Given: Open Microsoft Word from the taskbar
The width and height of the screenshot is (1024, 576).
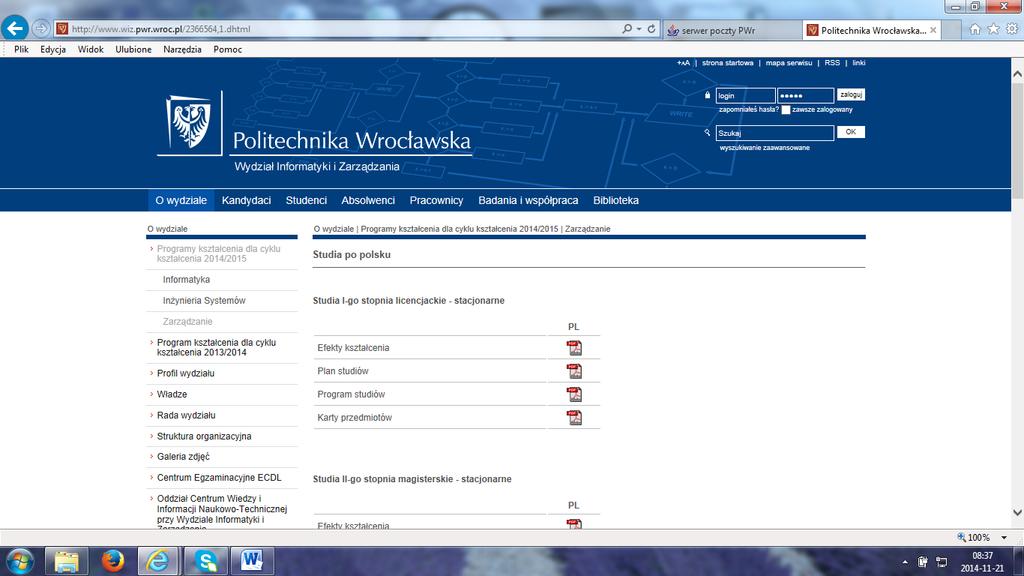Looking at the screenshot, I should tap(251, 561).
